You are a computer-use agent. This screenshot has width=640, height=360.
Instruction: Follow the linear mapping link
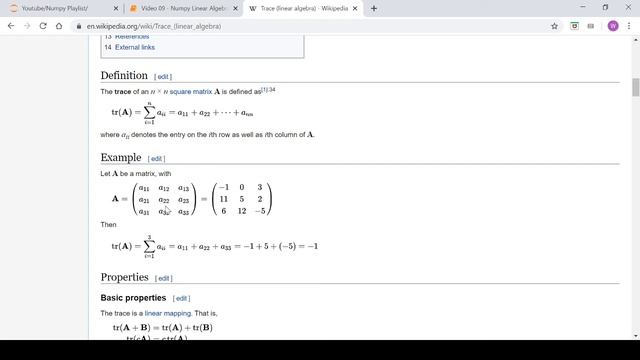tap(168, 313)
